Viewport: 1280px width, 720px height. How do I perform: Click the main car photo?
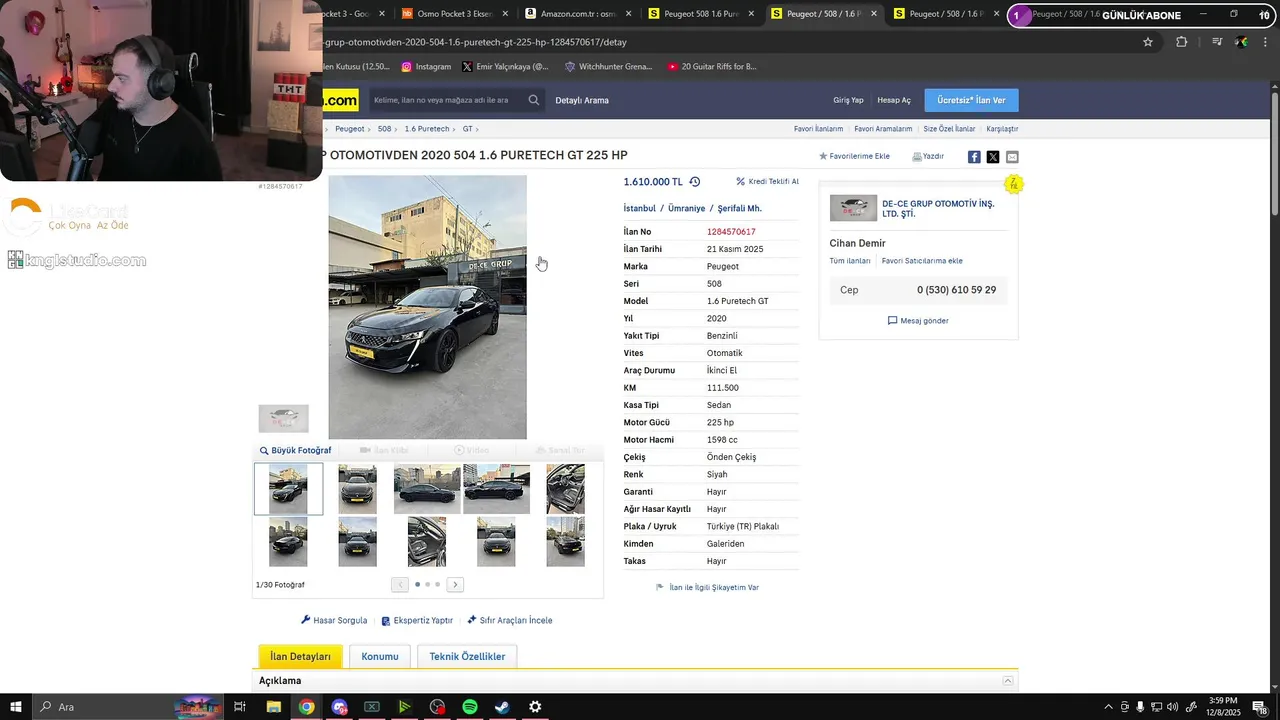(x=427, y=307)
